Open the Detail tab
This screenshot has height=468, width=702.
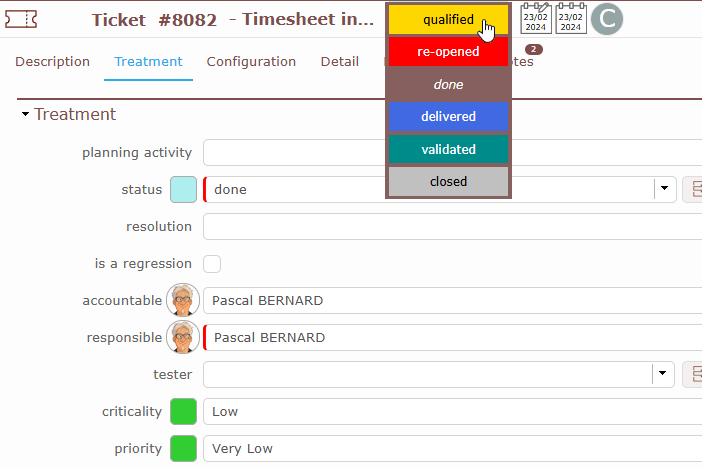pyautogui.click(x=339, y=62)
